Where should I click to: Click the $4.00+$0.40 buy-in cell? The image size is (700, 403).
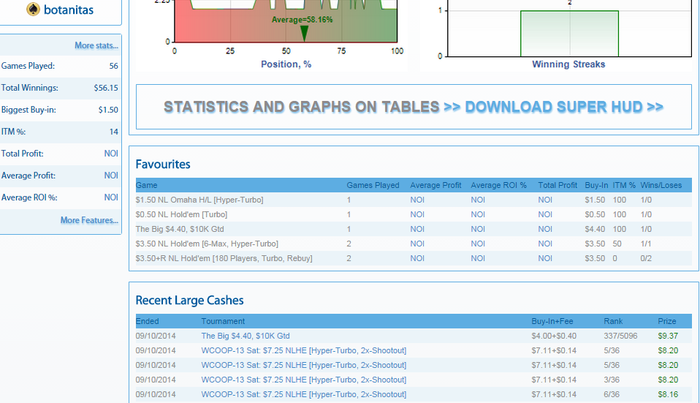[554, 336]
